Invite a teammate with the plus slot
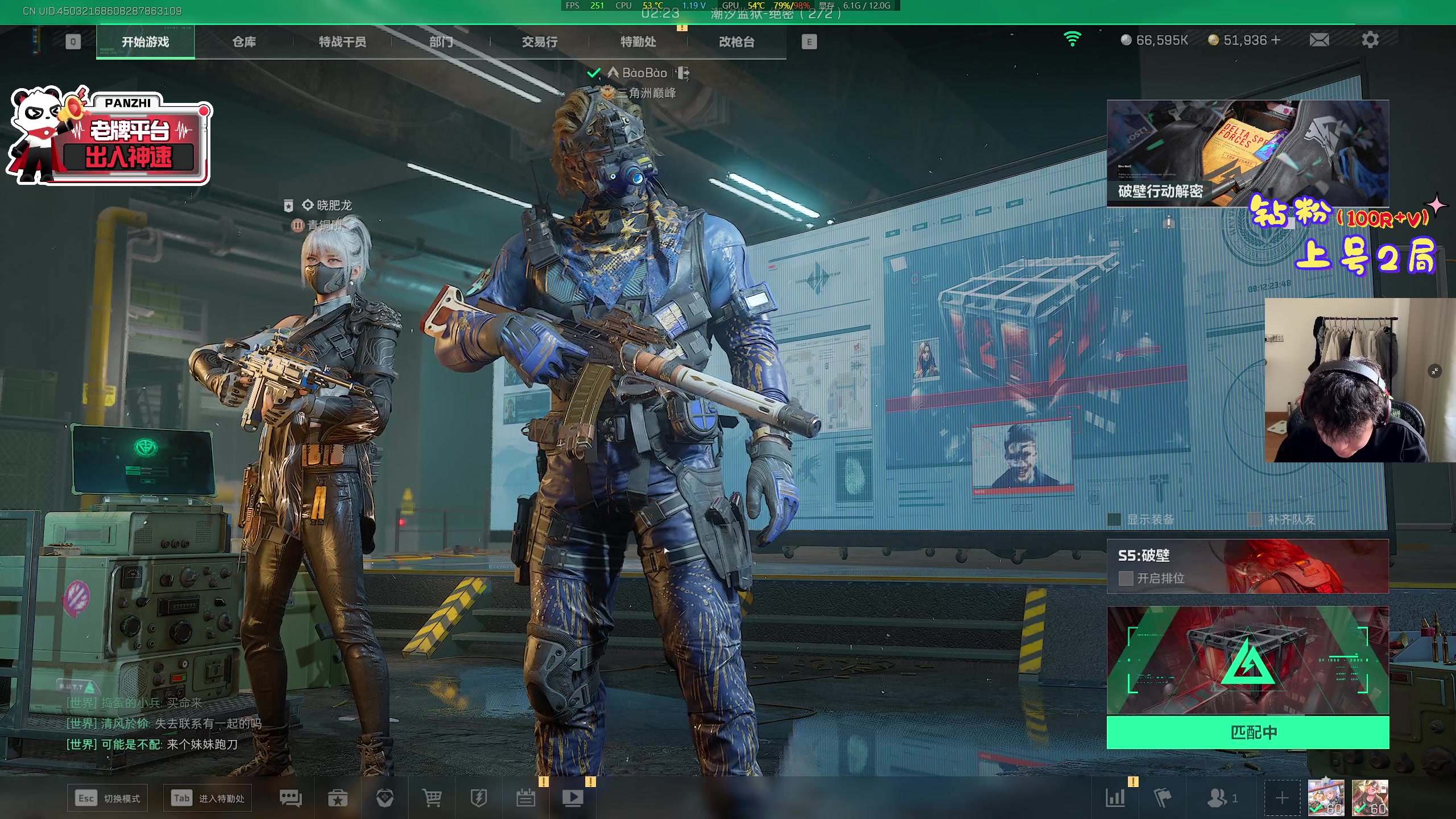Screen dimensions: 1456x819 pos(1282,799)
